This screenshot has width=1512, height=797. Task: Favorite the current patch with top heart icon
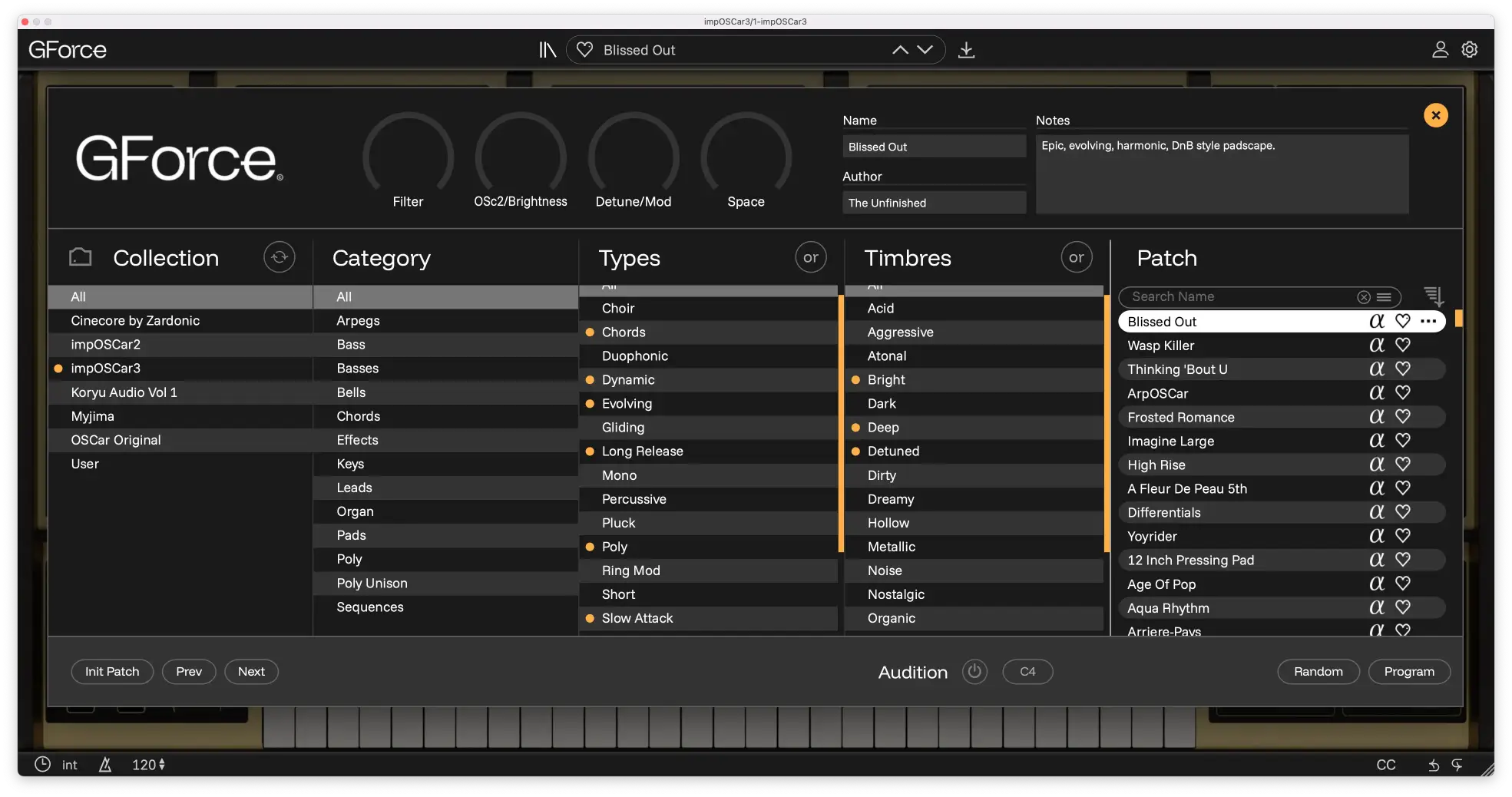pos(584,50)
